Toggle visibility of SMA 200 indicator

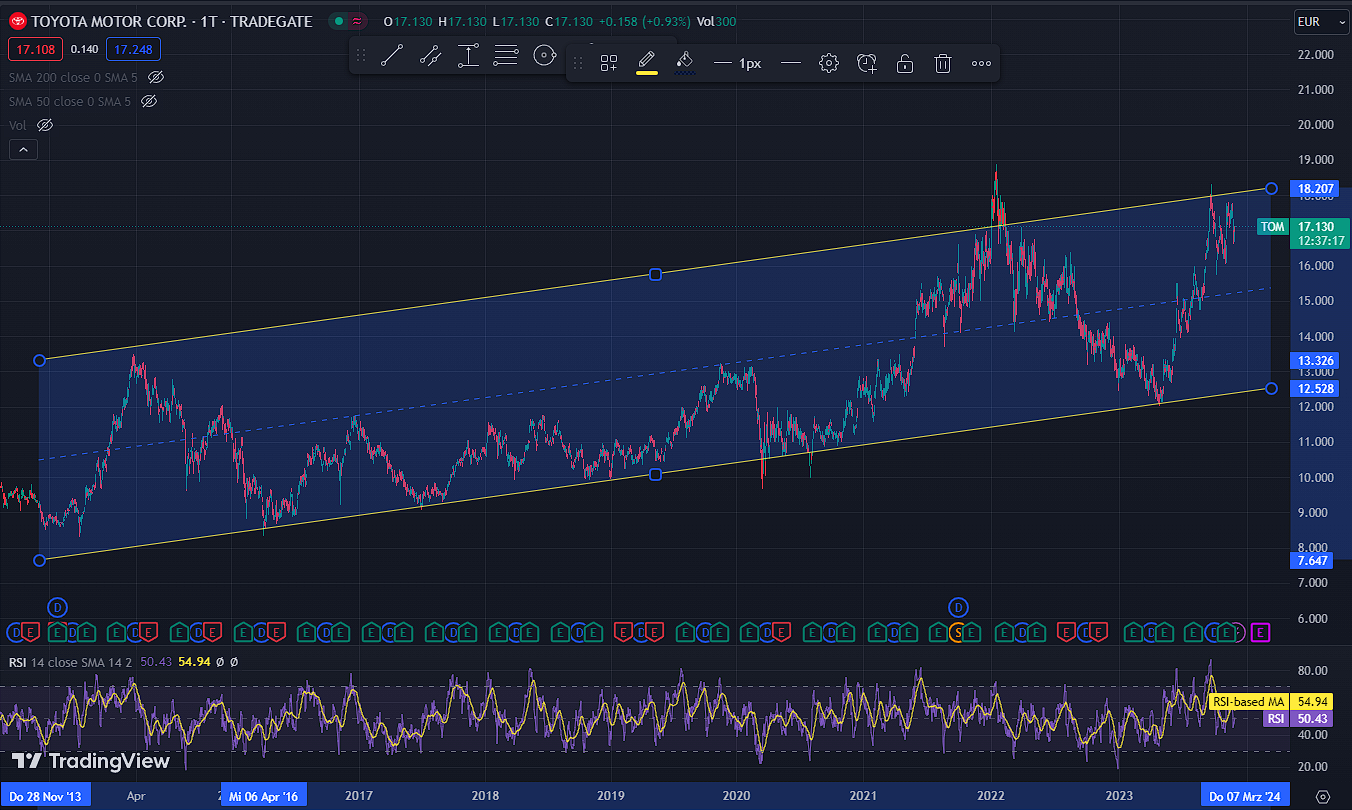(x=155, y=77)
